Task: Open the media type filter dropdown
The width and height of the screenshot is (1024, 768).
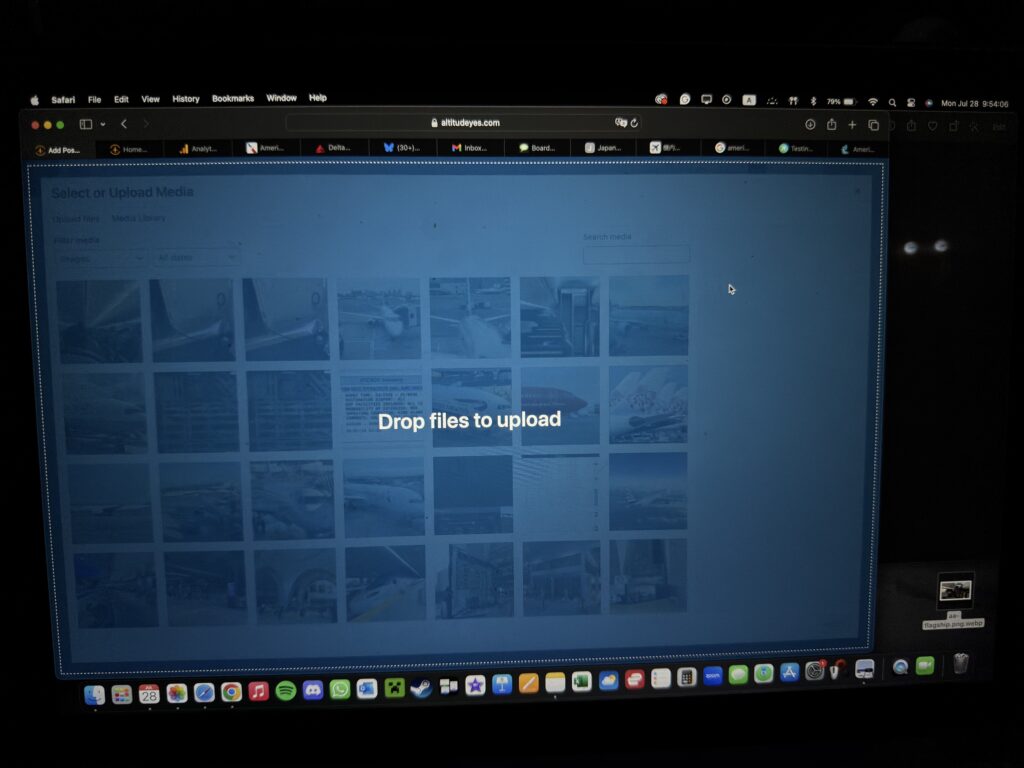Action: [99, 259]
